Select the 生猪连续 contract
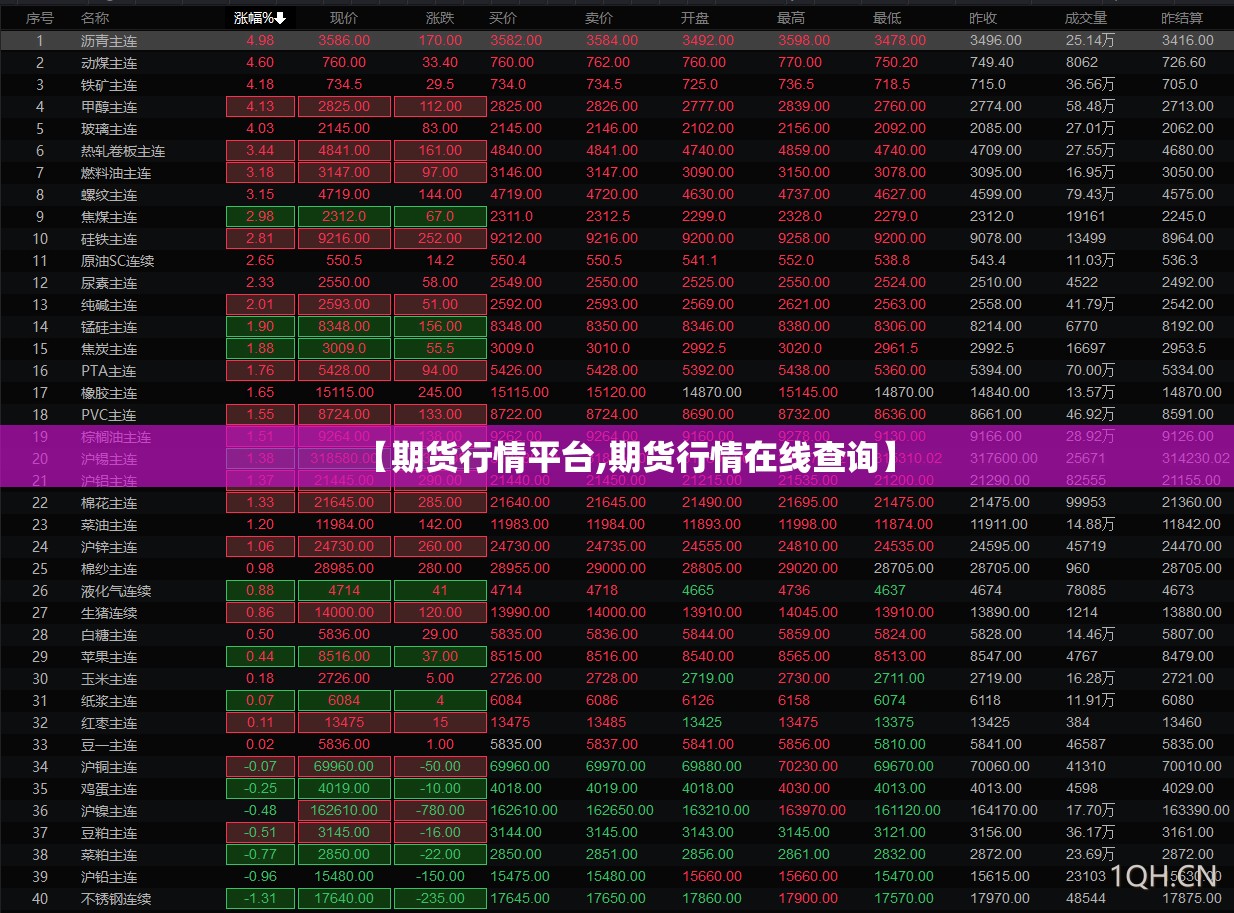The image size is (1234, 913). pyautogui.click(x=109, y=613)
